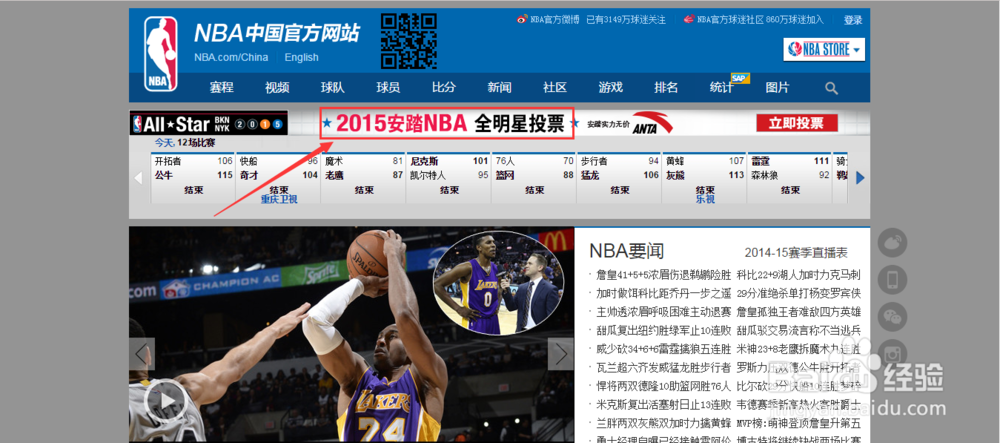Open the NBA STORE dropdown
This screenshot has width=1000, height=443.
[x=824, y=49]
